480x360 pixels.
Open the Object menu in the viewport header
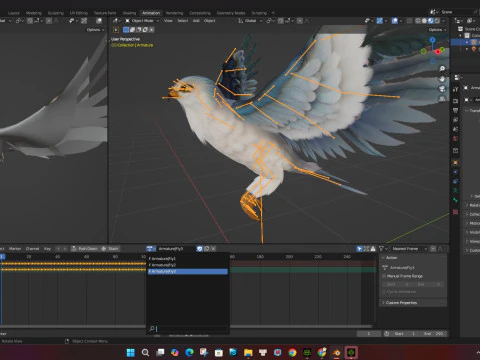point(209,21)
